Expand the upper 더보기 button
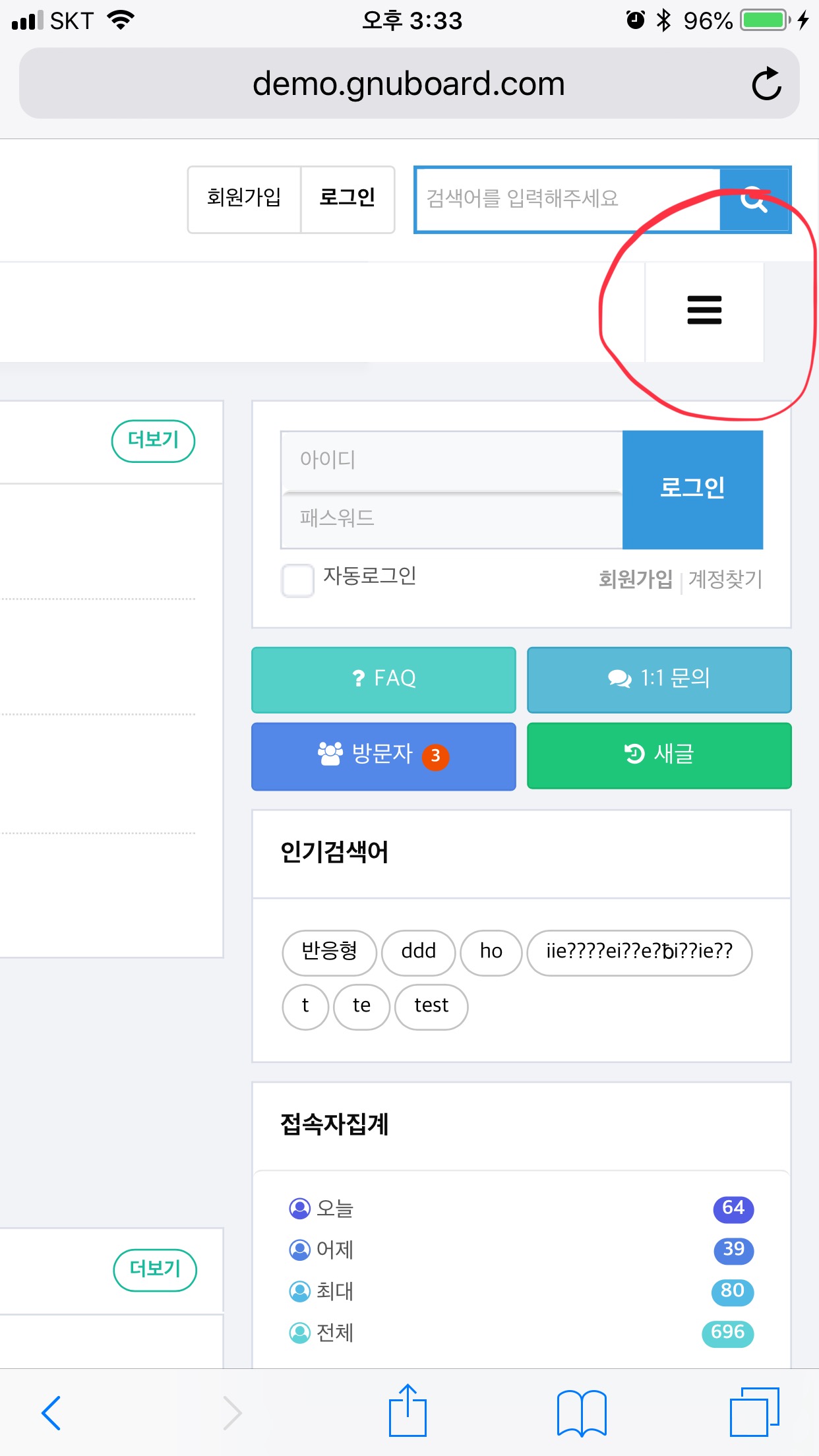Screen dimensions: 819x1456 click(153, 440)
